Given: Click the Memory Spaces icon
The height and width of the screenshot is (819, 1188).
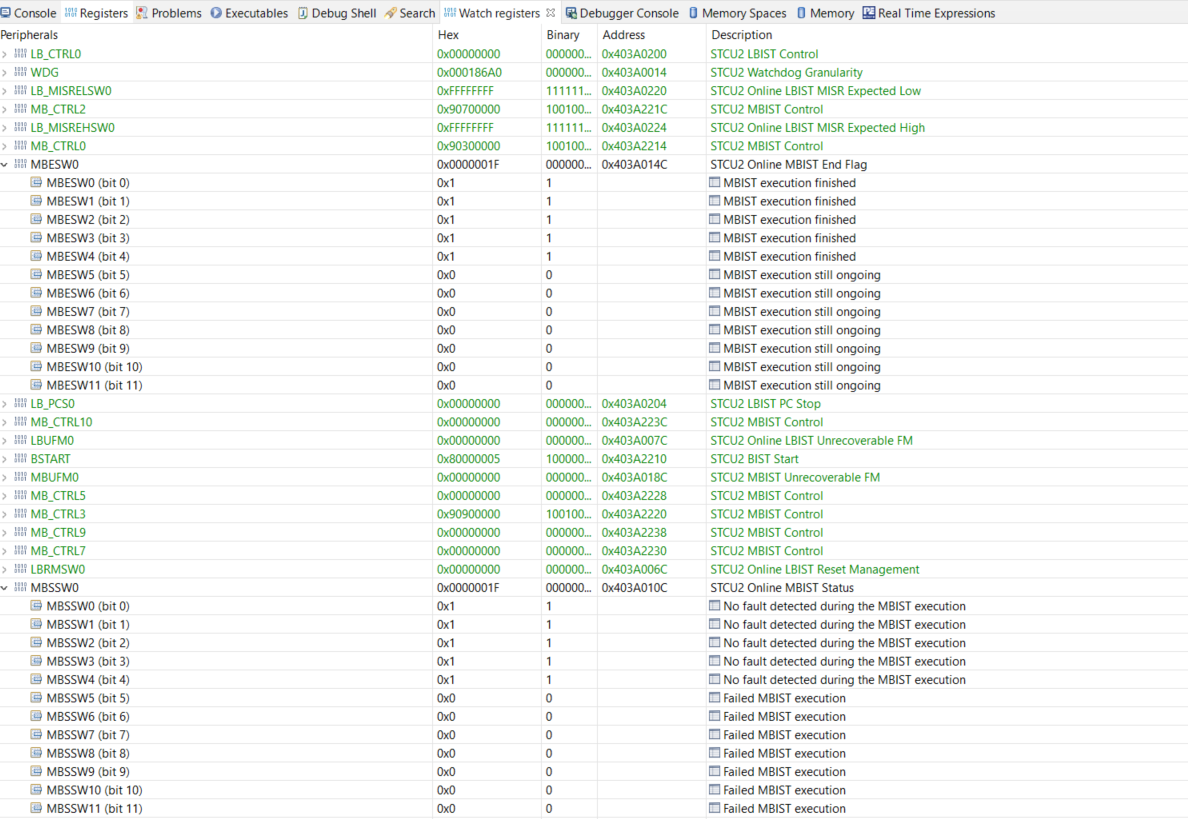Looking at the screenshot, I should point(696,13).
